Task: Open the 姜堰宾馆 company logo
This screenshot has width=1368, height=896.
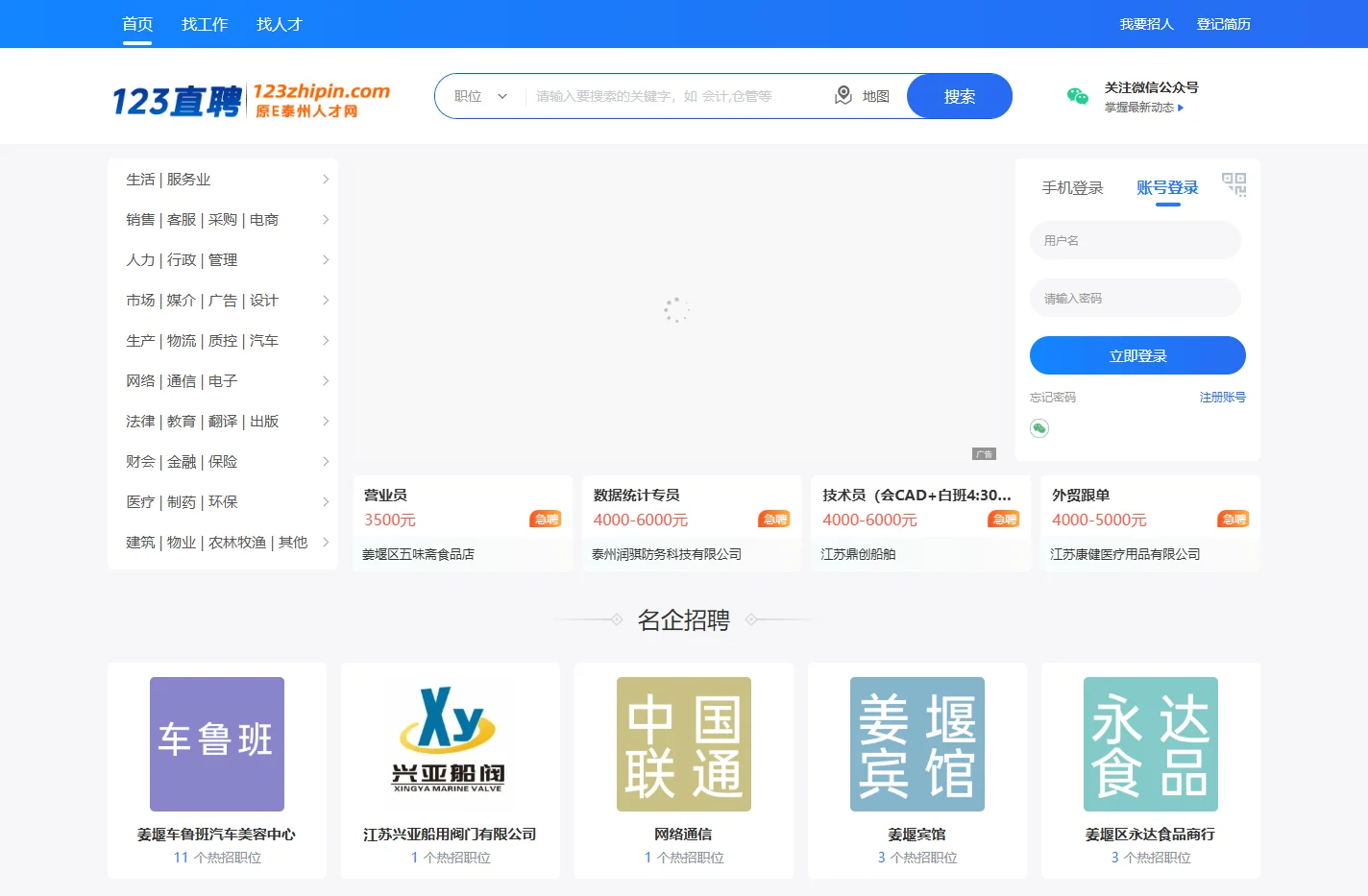Action: 917,744
